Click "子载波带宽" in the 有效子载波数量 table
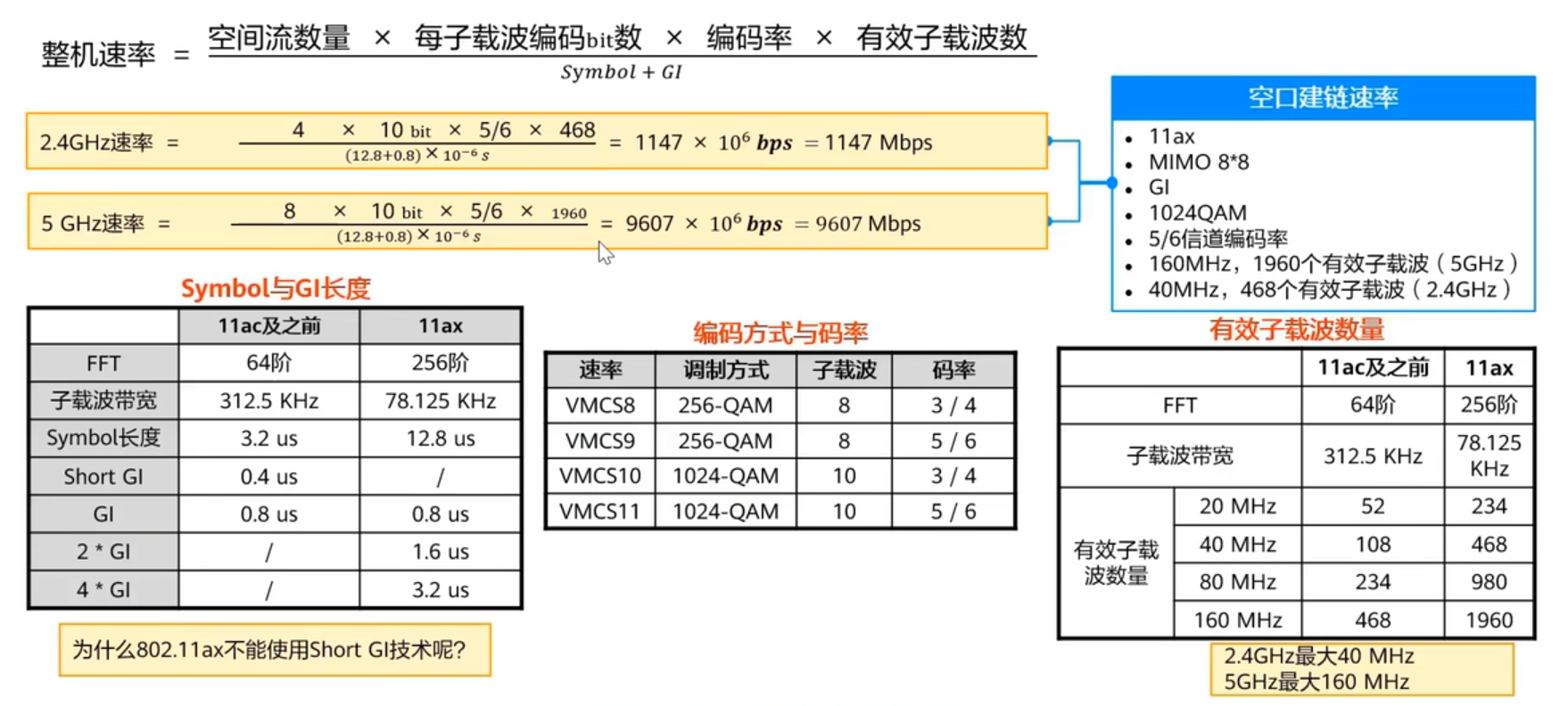This screenshot has height=706, width=1568. (x=1180, y=456)
